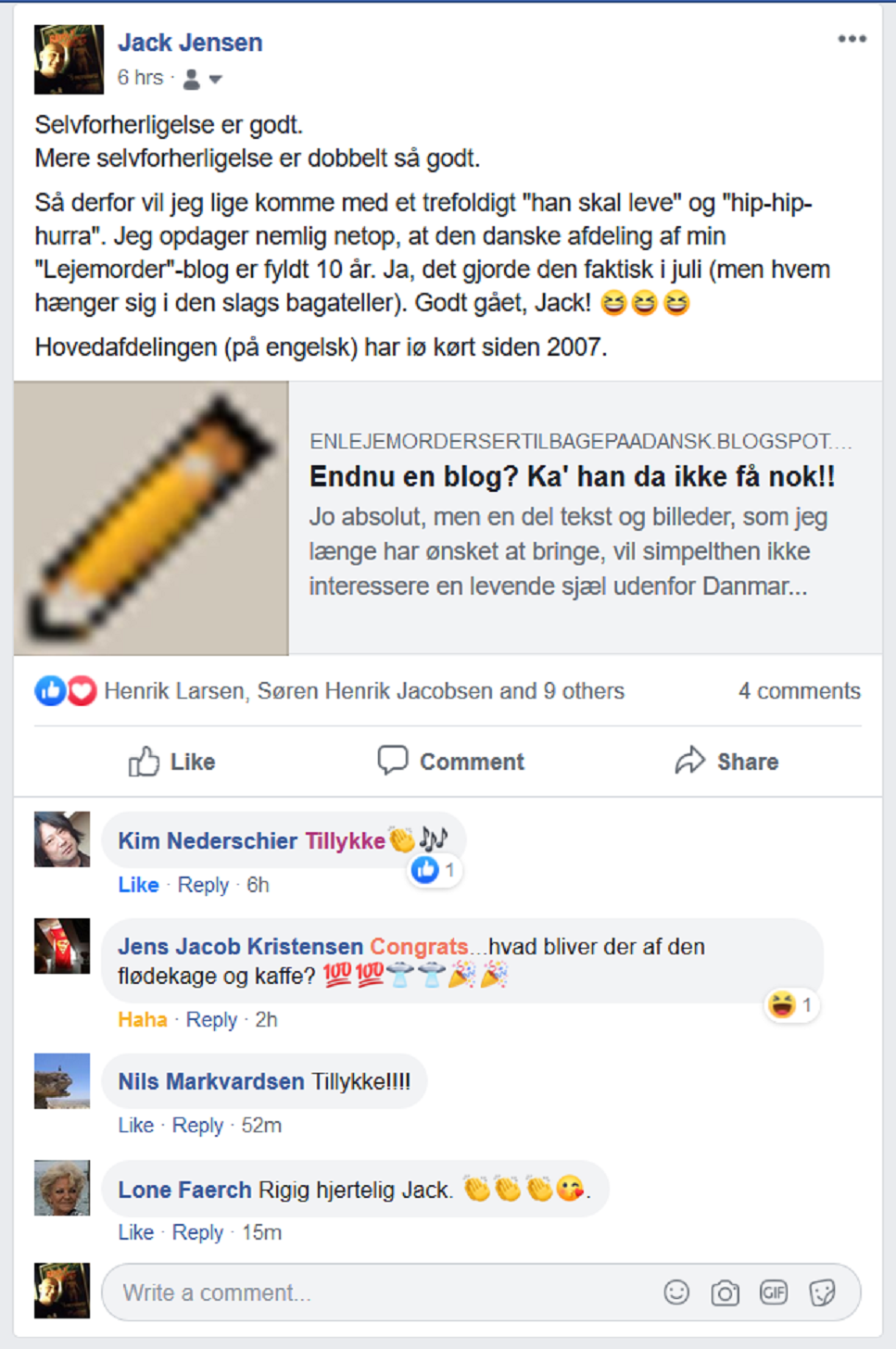Open Jack Jensen's profile name link
The image size is (896, 1349).
point(190,43)
